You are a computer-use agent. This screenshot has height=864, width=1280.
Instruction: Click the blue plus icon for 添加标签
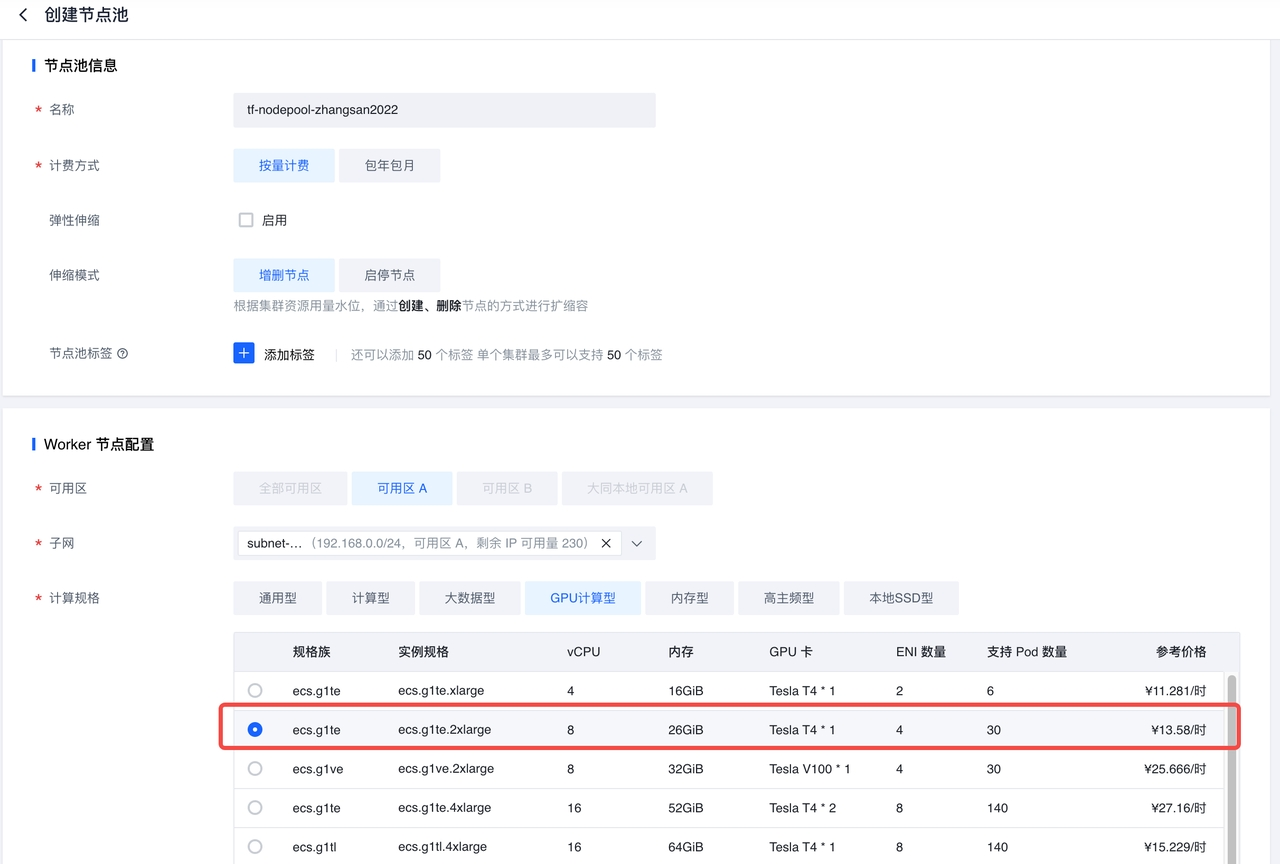[x=244, y=353]
